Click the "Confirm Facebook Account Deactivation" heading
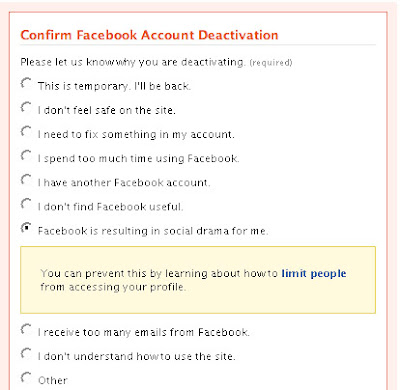The width and height of the screenshot is (400, 390). point(149,35)
